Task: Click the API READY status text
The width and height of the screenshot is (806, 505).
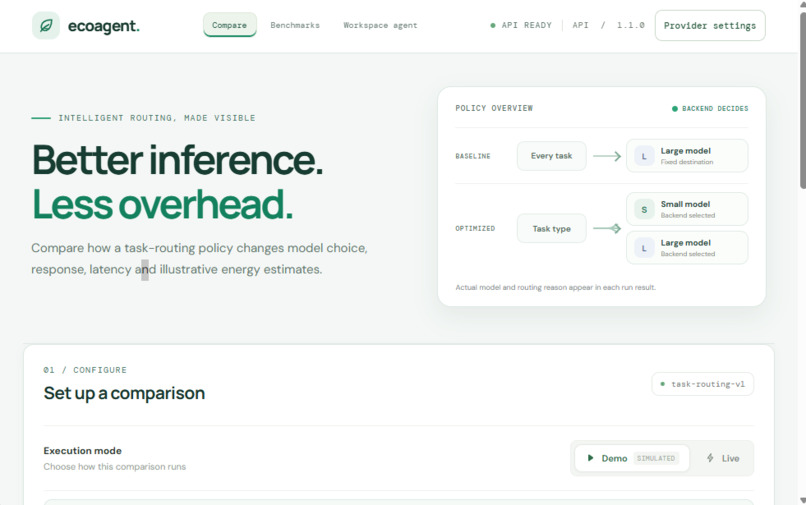Action: coord(526,25)
